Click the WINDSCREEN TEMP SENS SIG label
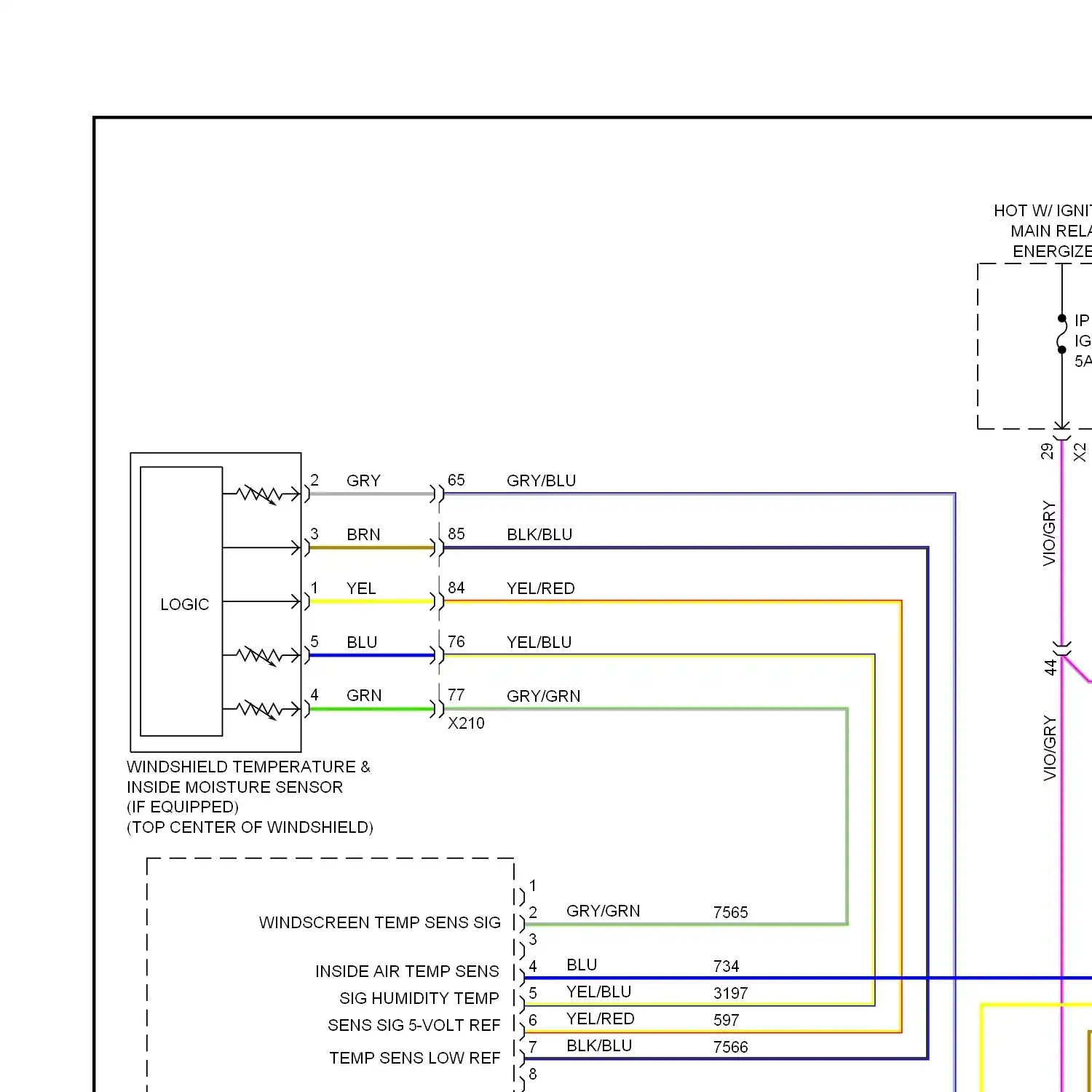This screenshot has height=1092, width=1092. point(379,923)
